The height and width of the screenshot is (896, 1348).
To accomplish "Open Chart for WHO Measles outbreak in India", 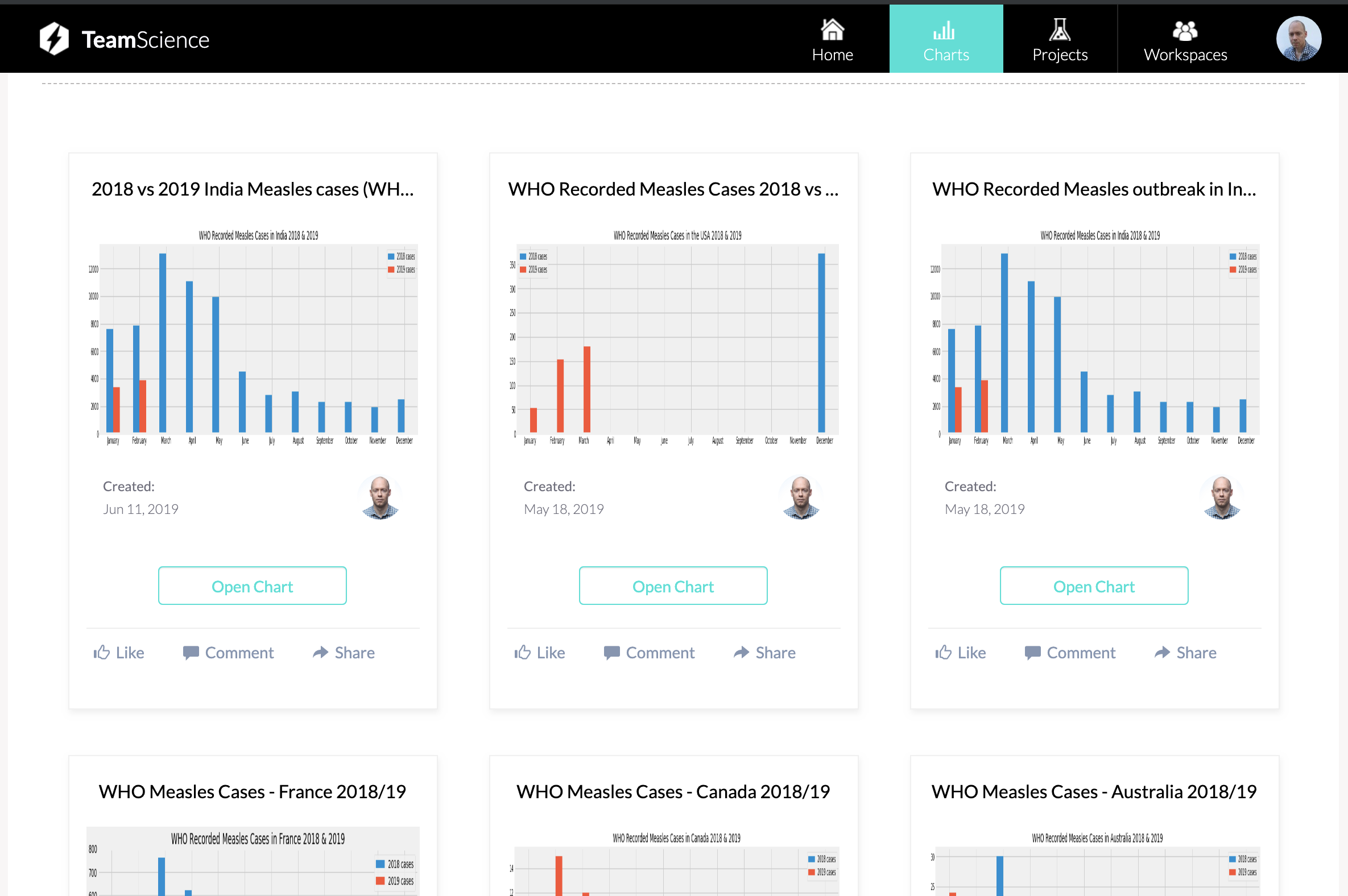I will click(x=1094, y=586).
